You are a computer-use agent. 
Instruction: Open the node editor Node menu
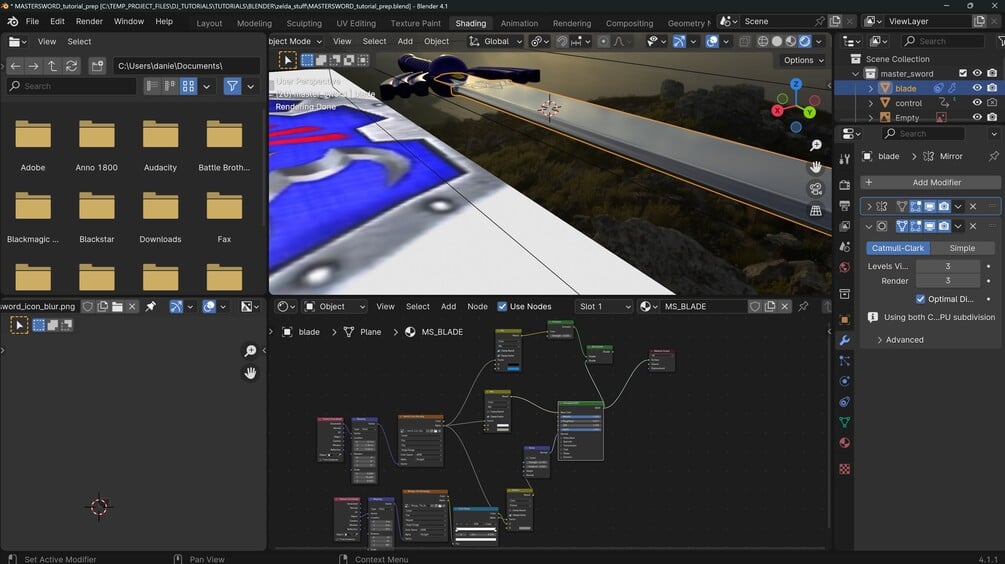click(x=477, y=306)
